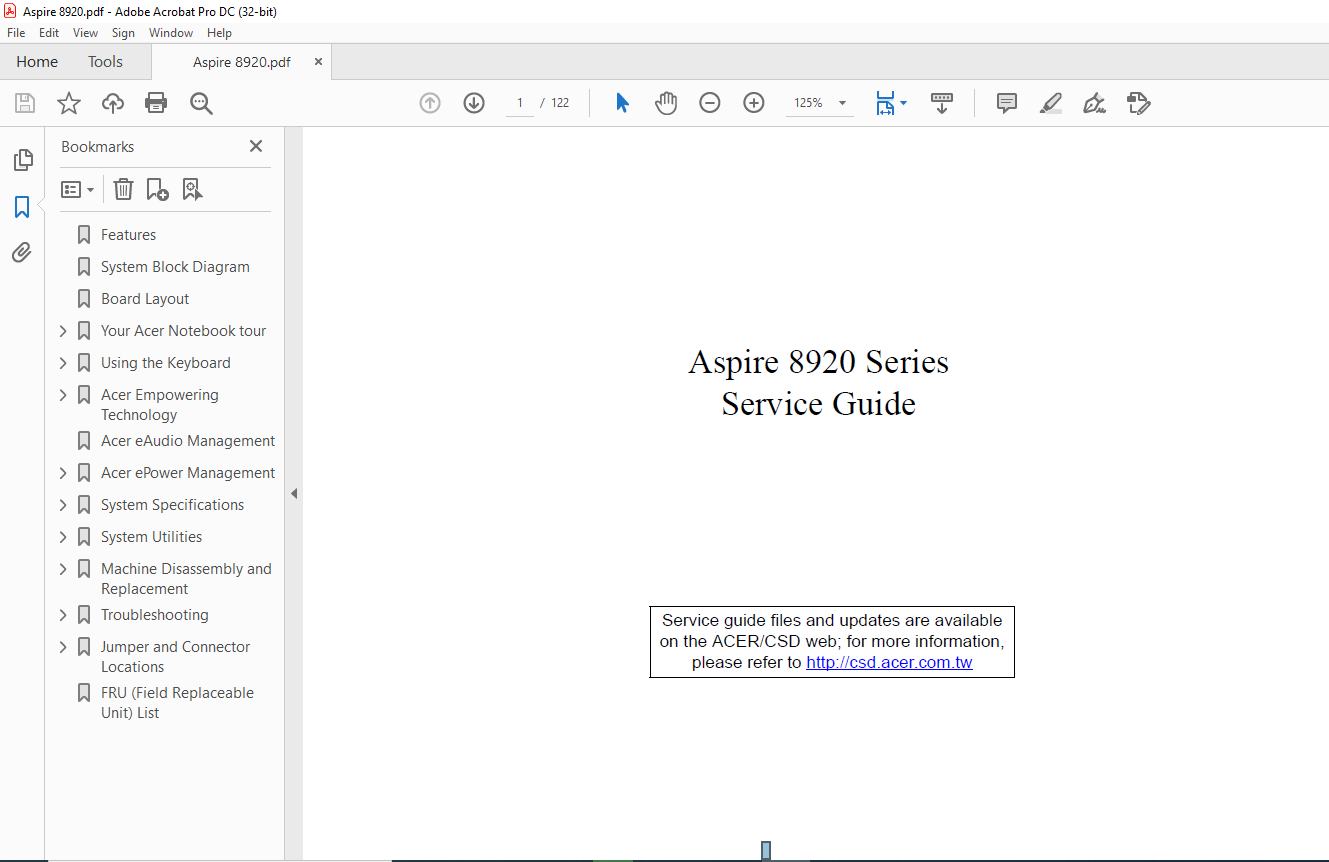The height and width of the screenshot is (862, 1329).
Task: Expand Machine Disassembly and Replacement bookmark
Action: 63,569
